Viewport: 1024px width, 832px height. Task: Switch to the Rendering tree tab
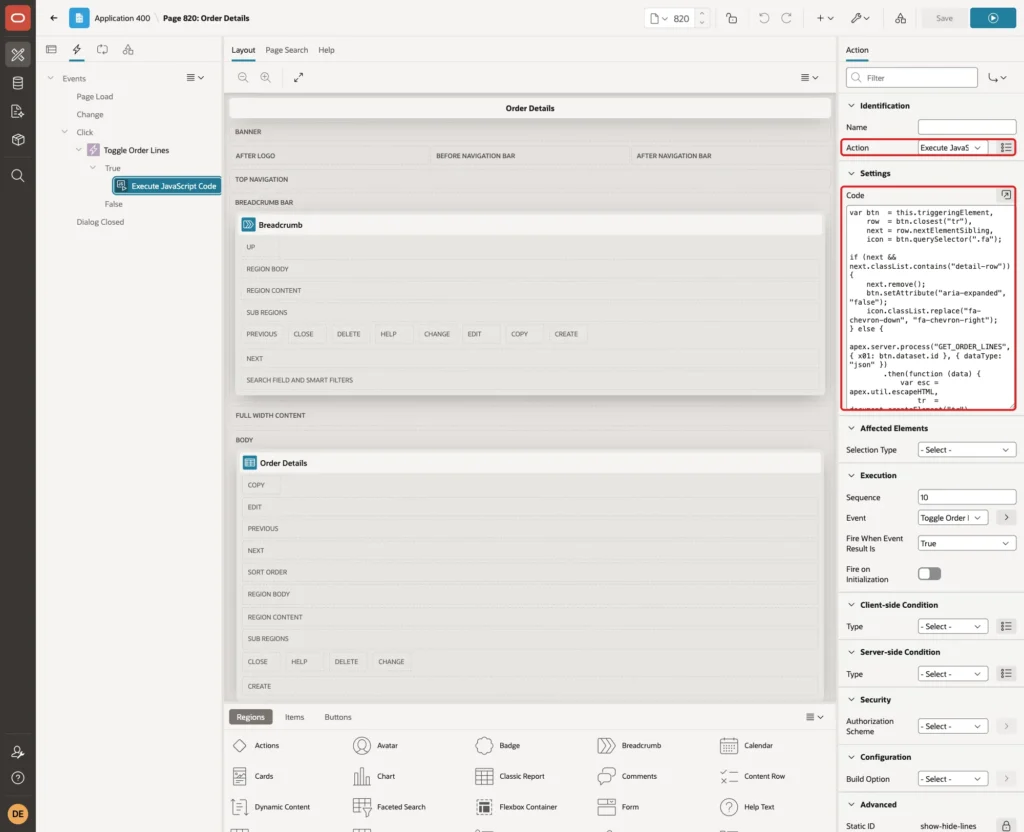pyautogui.click(x=51, y=50)
